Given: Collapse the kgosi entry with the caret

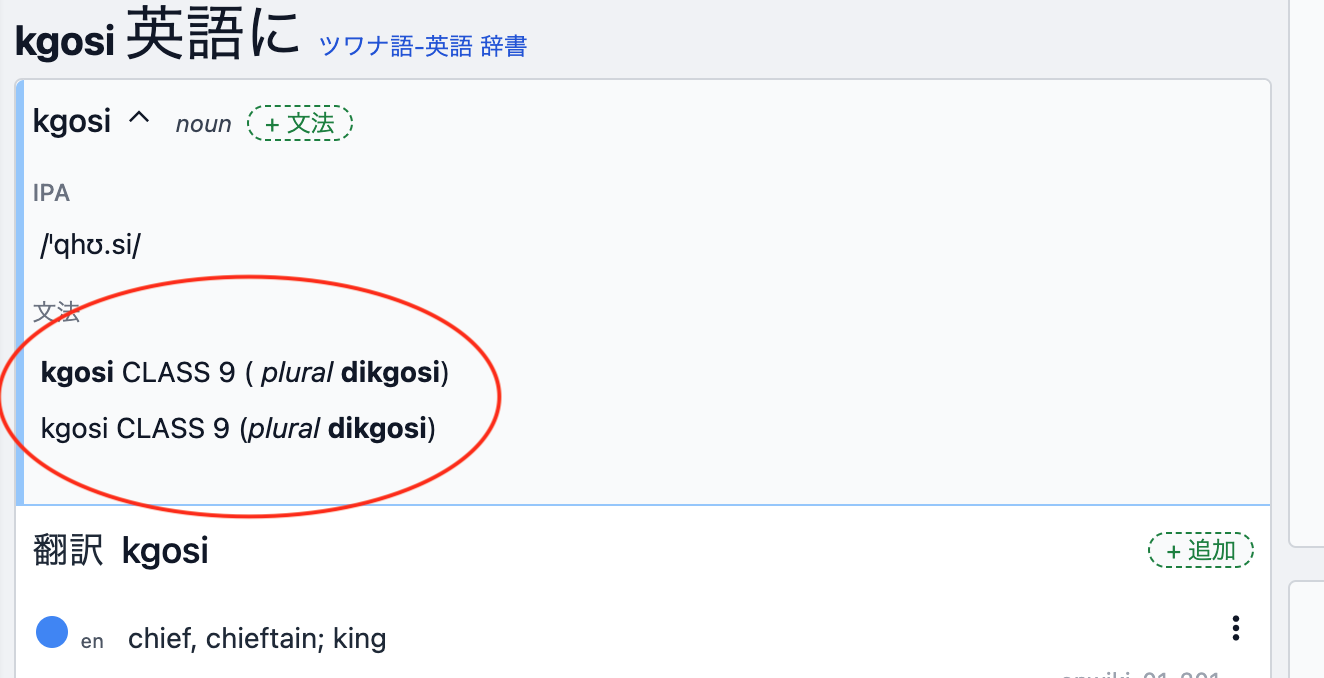Looking at the screenshot, I should pyautogui.click(x=139, y=120).
